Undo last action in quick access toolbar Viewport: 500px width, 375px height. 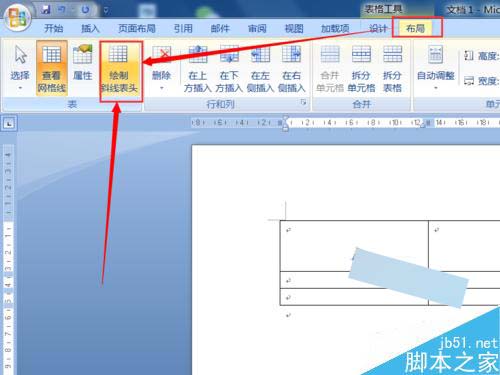[x=62, y=10]
